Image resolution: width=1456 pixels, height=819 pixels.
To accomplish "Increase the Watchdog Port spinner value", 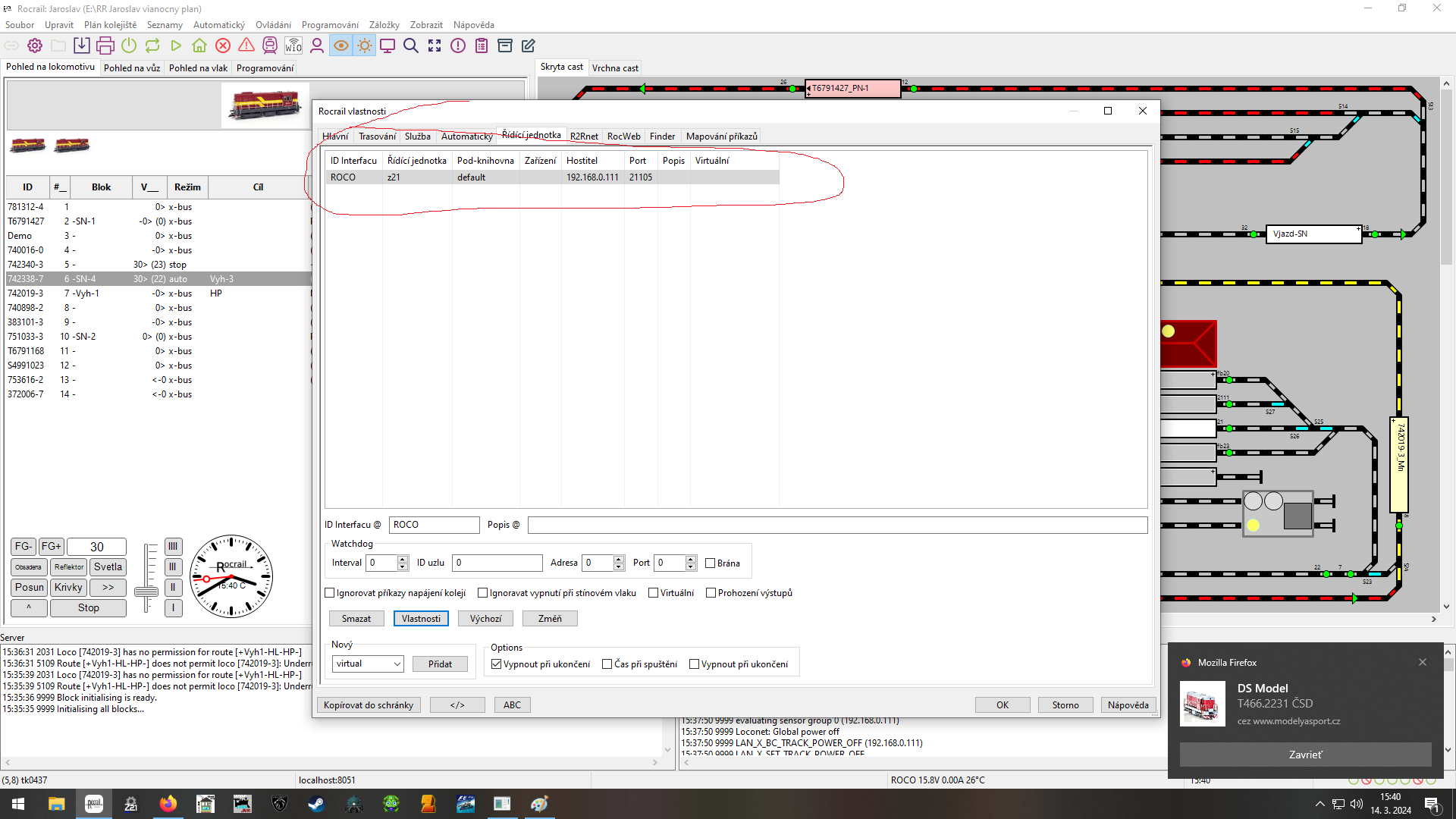I will [x=690, y=559].
